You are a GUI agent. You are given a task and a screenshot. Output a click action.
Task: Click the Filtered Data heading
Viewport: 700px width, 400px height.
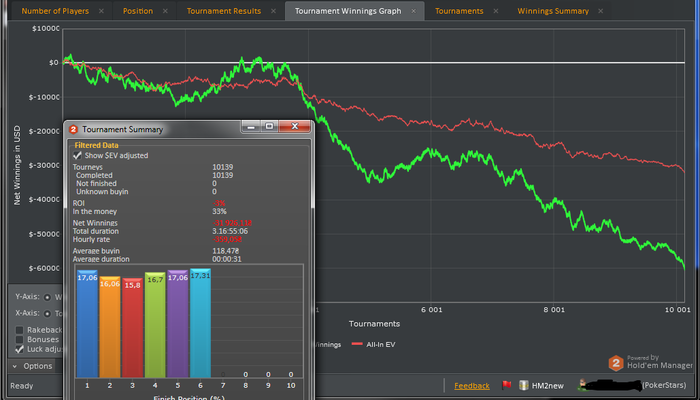[x=96, y=145]
